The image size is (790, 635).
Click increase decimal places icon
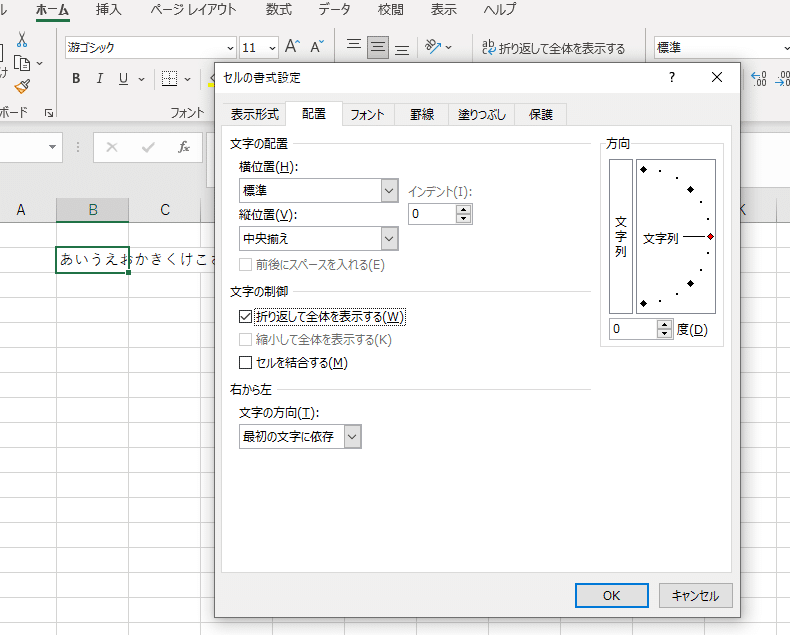pyautogui.click(x=759, y=79)
